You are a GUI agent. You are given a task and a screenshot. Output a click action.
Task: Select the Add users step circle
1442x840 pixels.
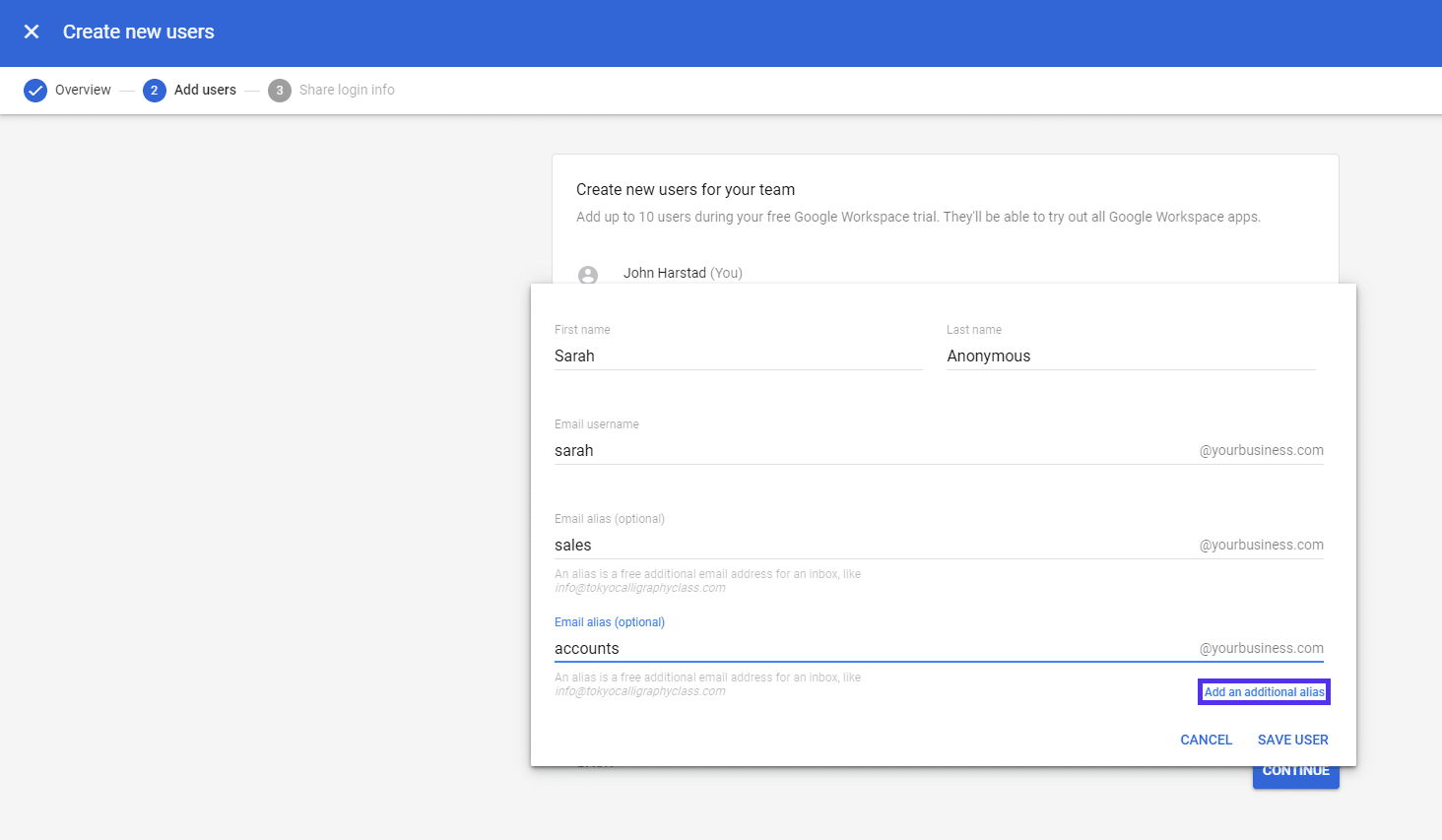tap(154, 90)
